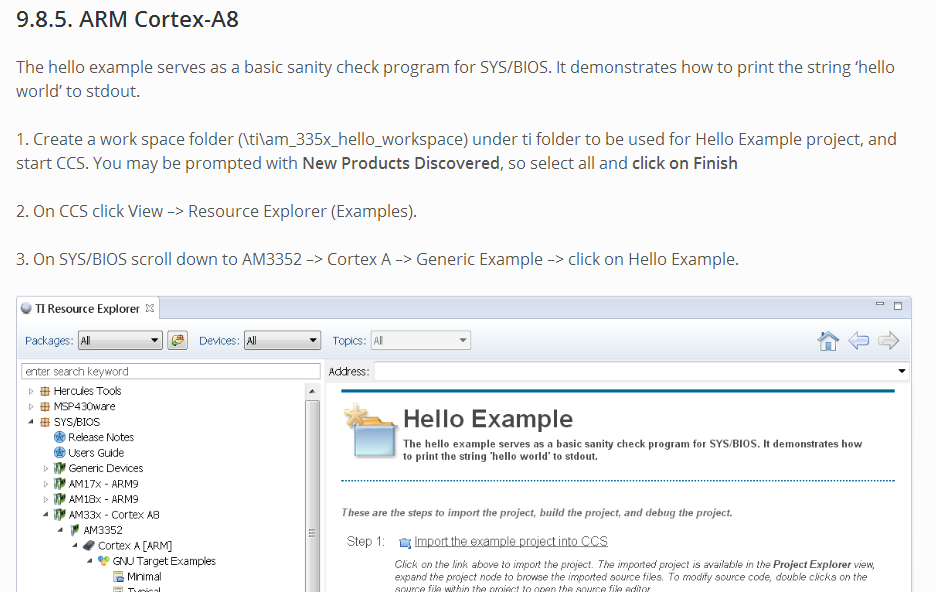Click the bold New Products Discovered text
The image size is (936, 592).
[x=401, y=163]
